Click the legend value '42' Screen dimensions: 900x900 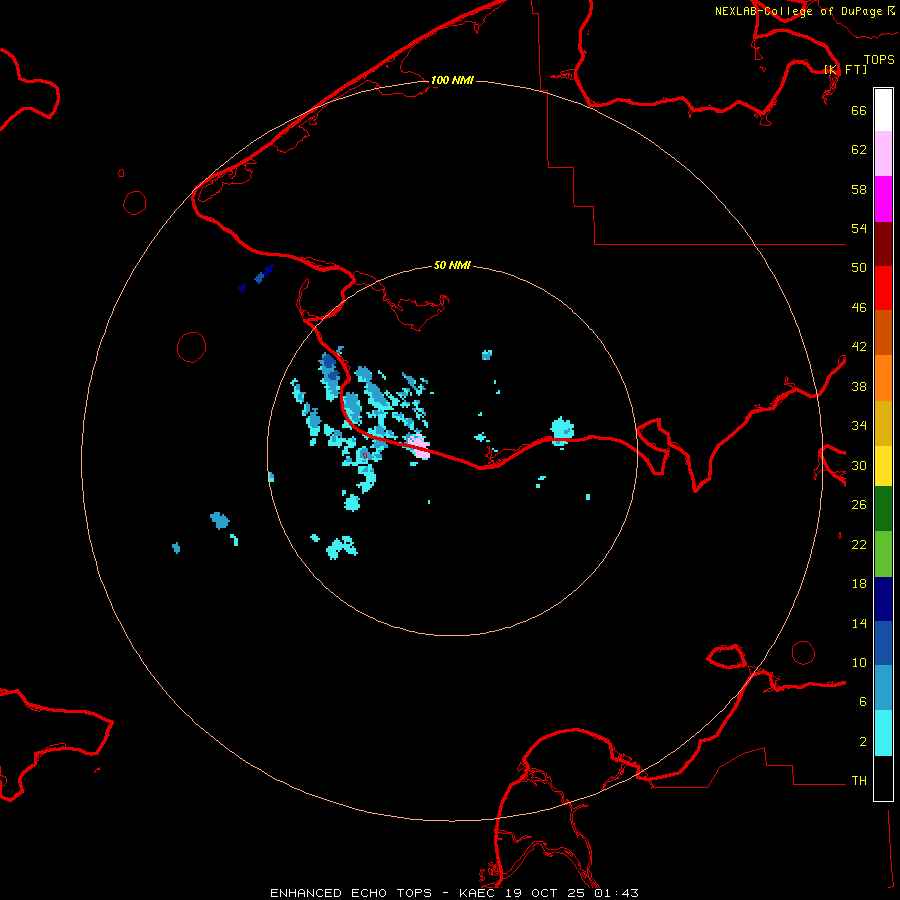point(859,347)
